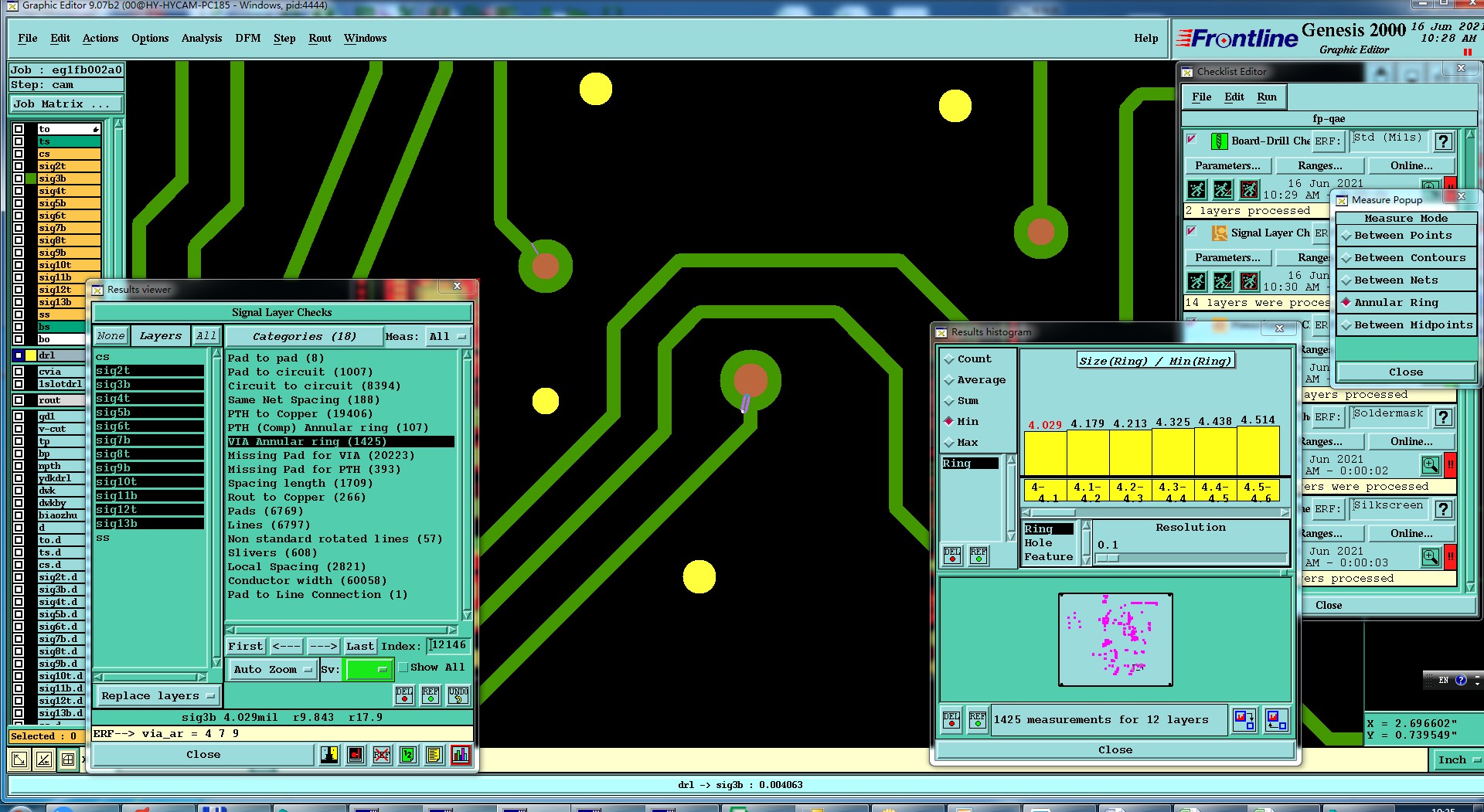Click the red dot measurement icon in Results viewer
The width and height of the screenshot is (1484, 812).
point(356,755)
